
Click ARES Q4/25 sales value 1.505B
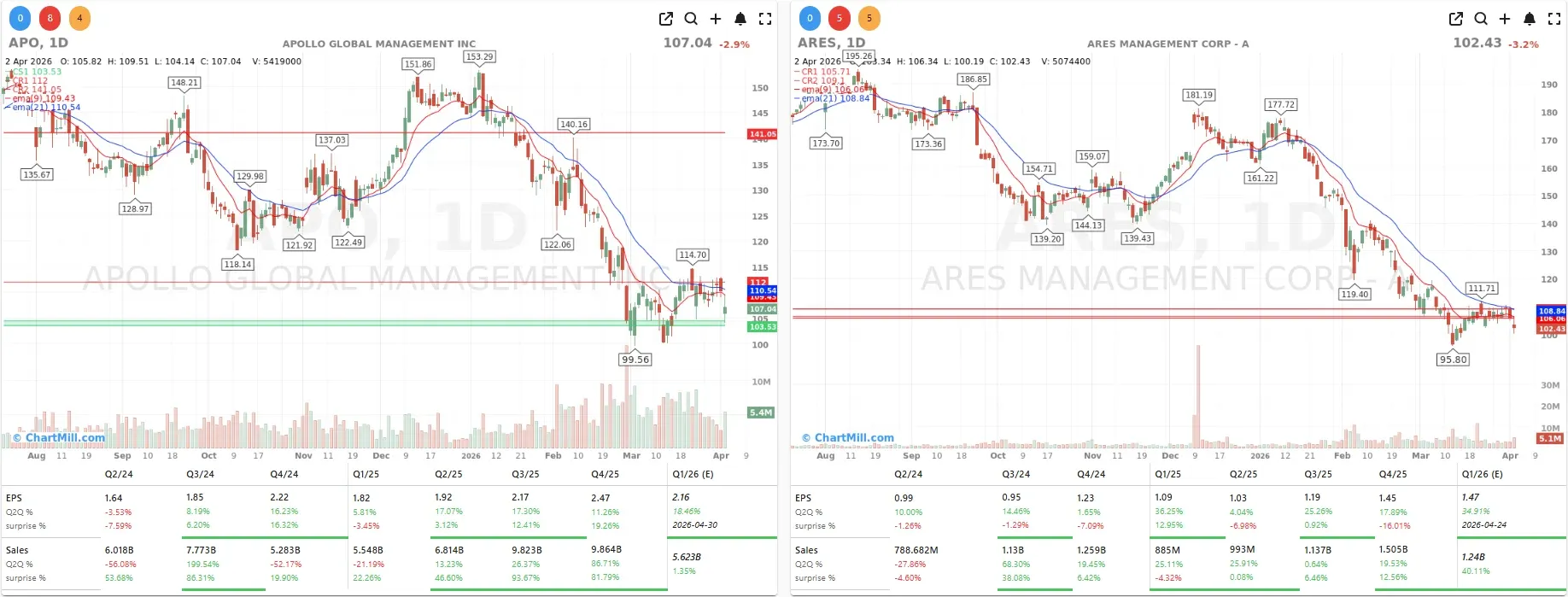tap(1393, 550)
